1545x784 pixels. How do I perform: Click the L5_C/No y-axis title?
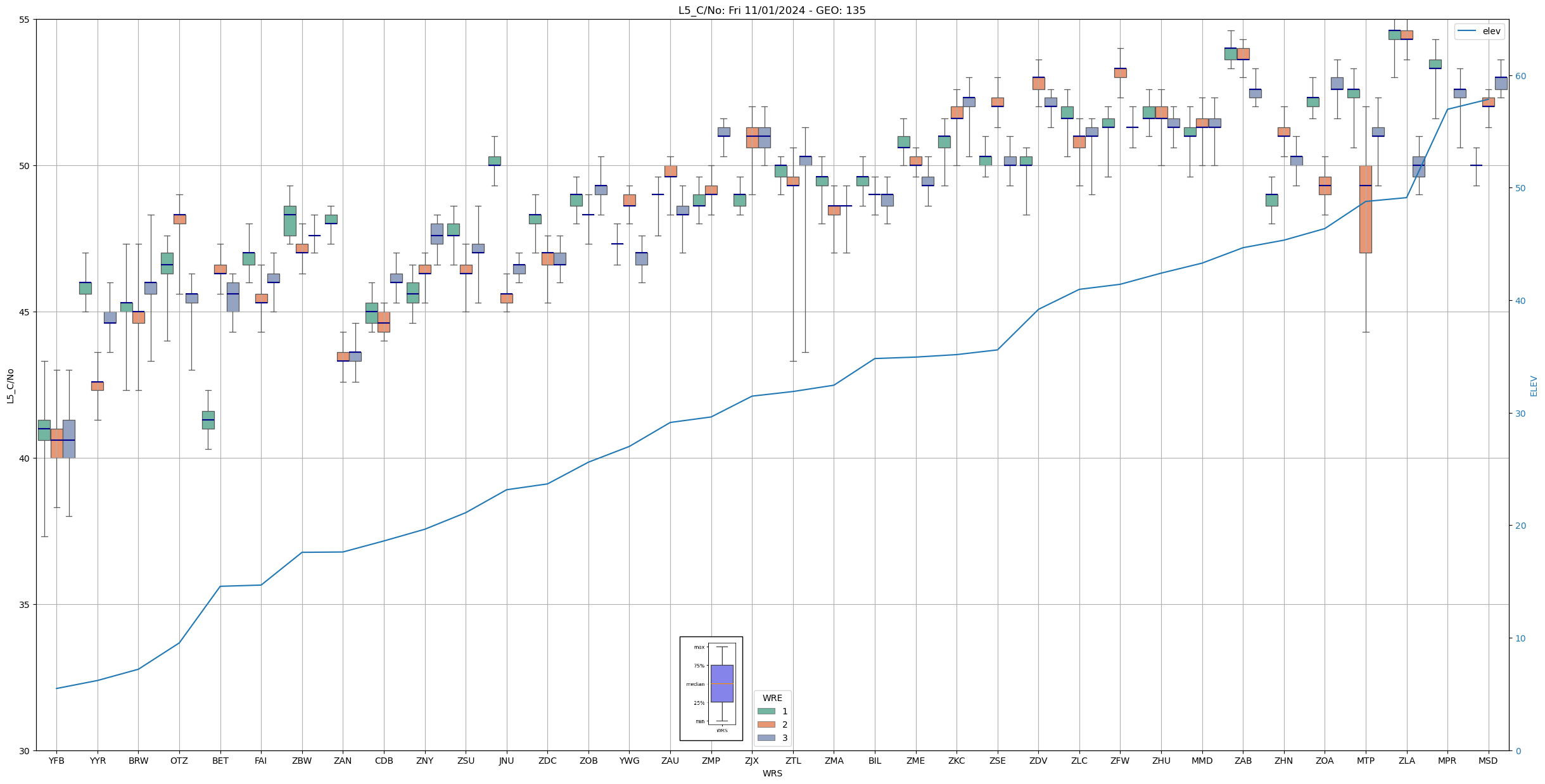10,385
